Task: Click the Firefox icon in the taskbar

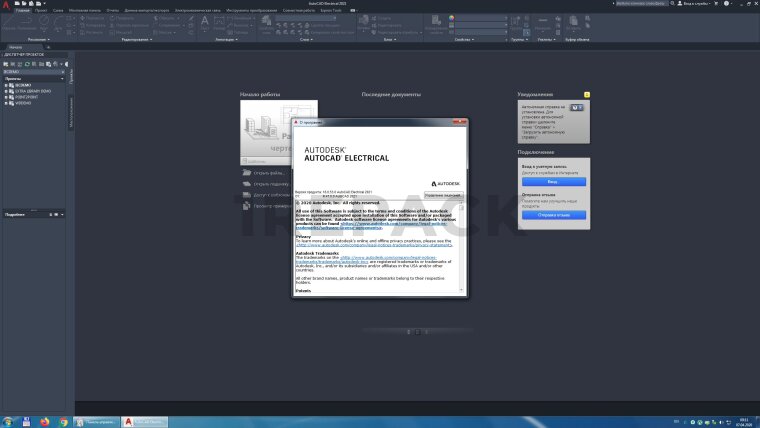Action: 43,422
